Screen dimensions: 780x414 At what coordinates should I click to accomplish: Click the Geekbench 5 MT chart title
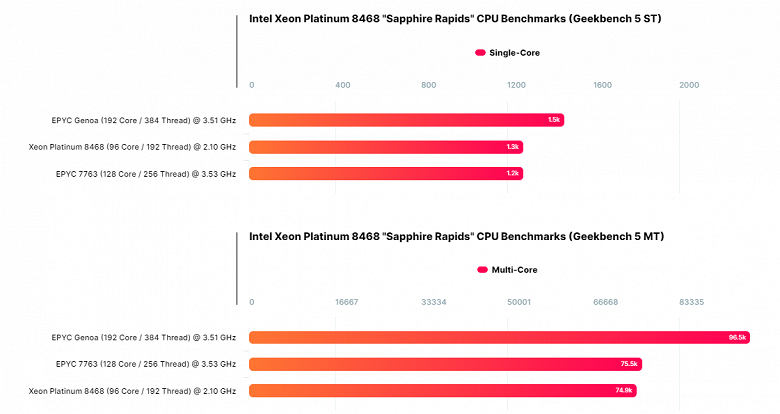456,236
